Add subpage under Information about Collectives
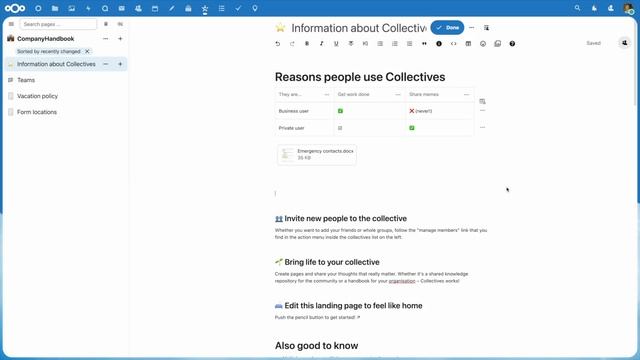 (x=120, y=64)
